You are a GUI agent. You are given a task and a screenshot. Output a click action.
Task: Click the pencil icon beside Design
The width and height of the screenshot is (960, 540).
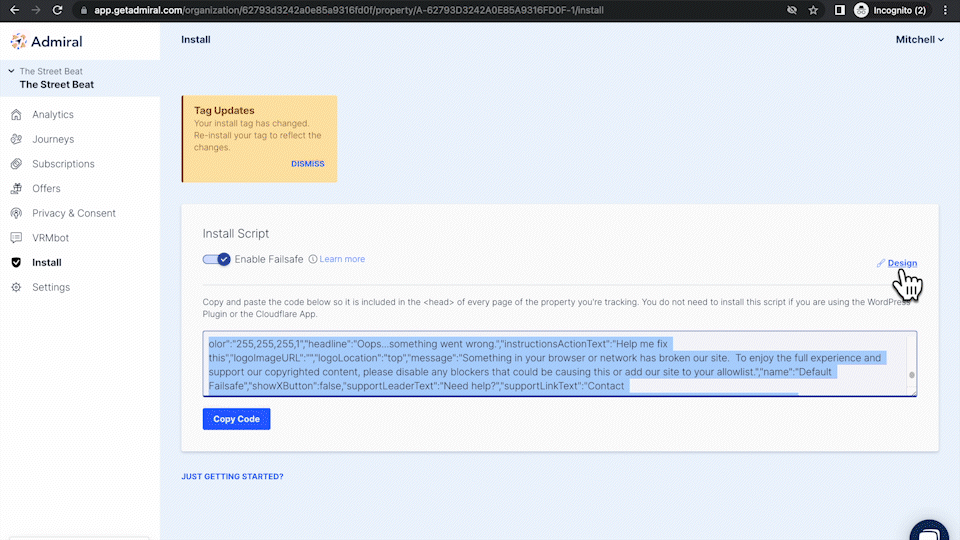pyautogui.click(x=881, y=263)
